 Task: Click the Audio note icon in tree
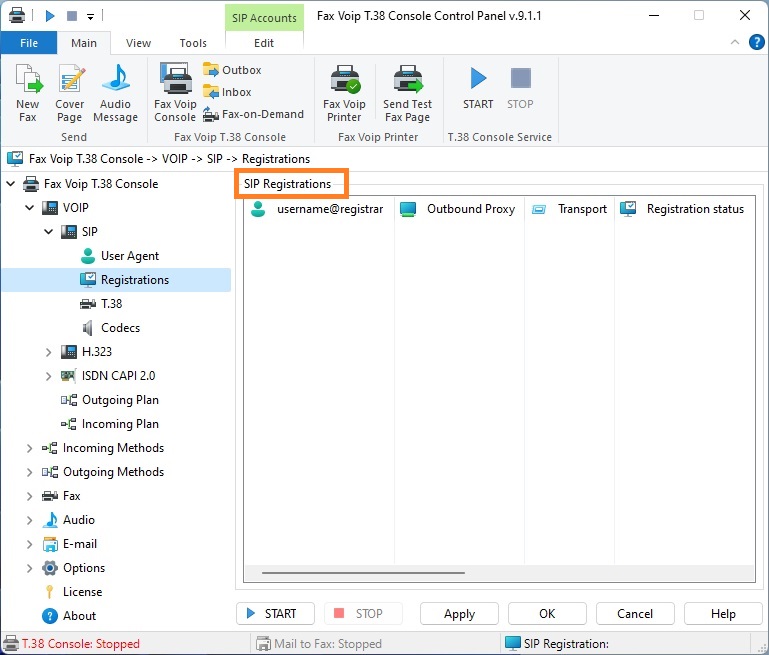pyautogui.click(x=50, y=520)
